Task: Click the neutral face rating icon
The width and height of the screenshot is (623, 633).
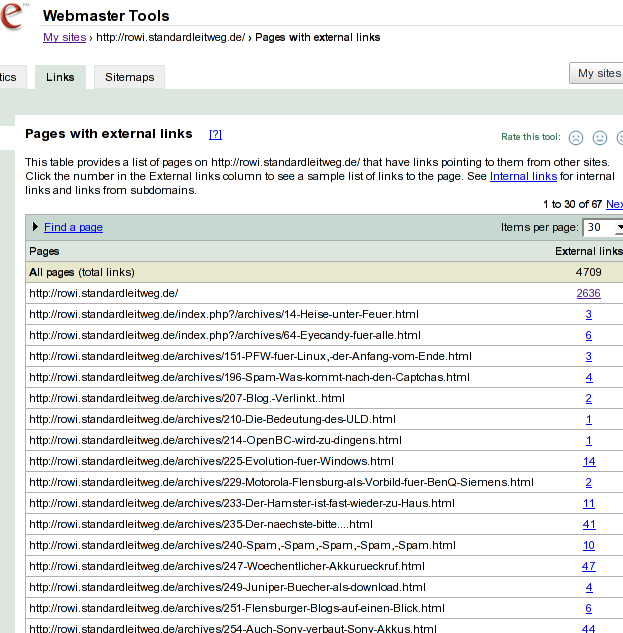Action: [600, 138]
